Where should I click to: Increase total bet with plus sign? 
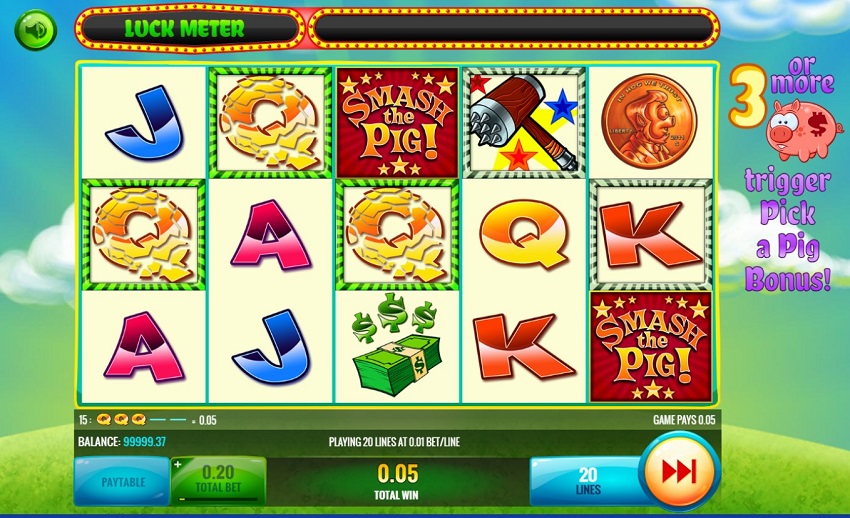pyautogui.click(x=178, y=464)
